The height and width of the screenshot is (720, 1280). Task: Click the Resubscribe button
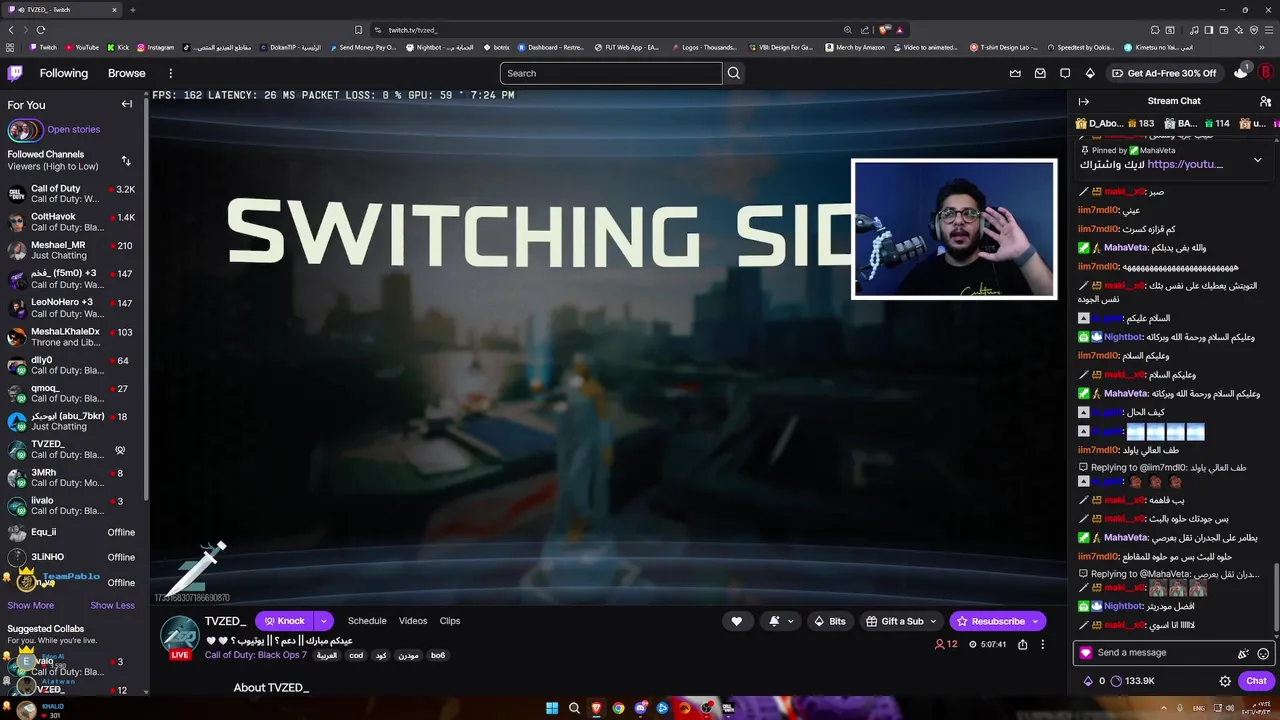[998, 621]
